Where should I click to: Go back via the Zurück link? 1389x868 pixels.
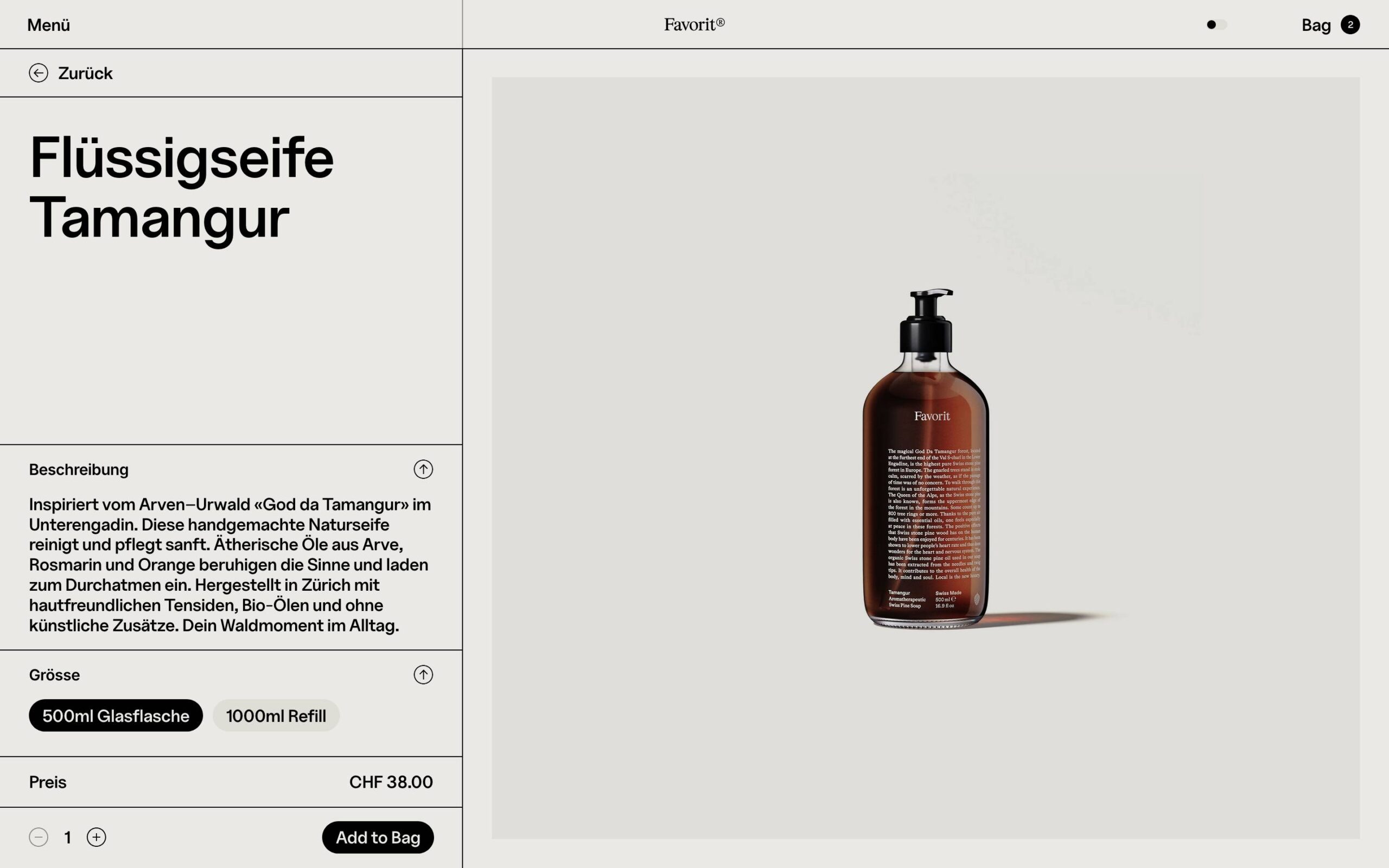(85, 73)
